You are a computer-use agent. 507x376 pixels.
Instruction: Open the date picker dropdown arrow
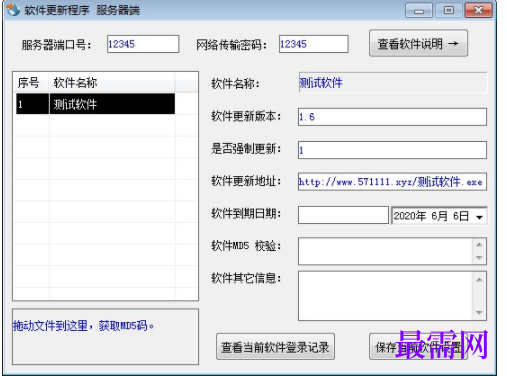(x=479, y=217)
